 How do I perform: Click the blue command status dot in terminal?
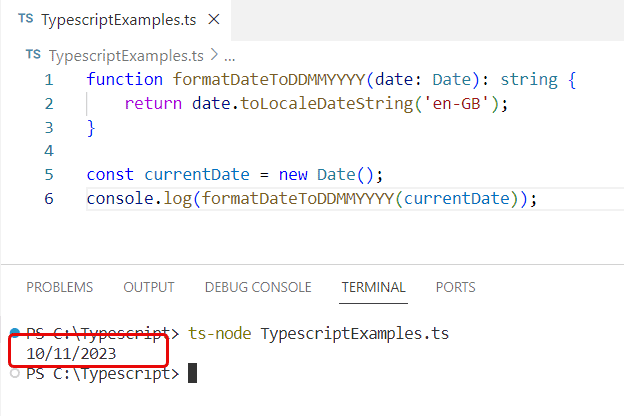click(15, 333)
